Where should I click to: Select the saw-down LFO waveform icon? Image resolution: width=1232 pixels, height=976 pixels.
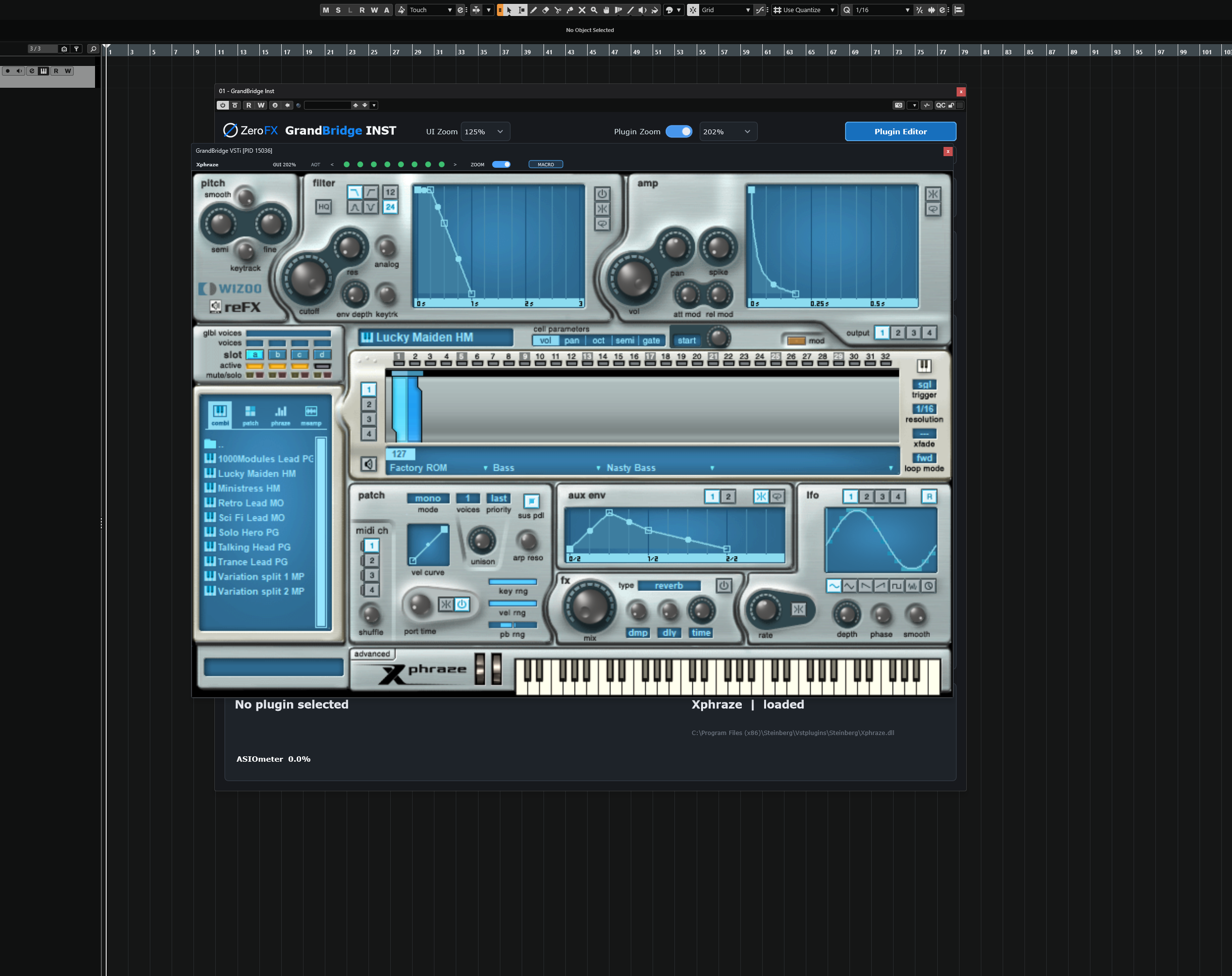coord(865,586)
